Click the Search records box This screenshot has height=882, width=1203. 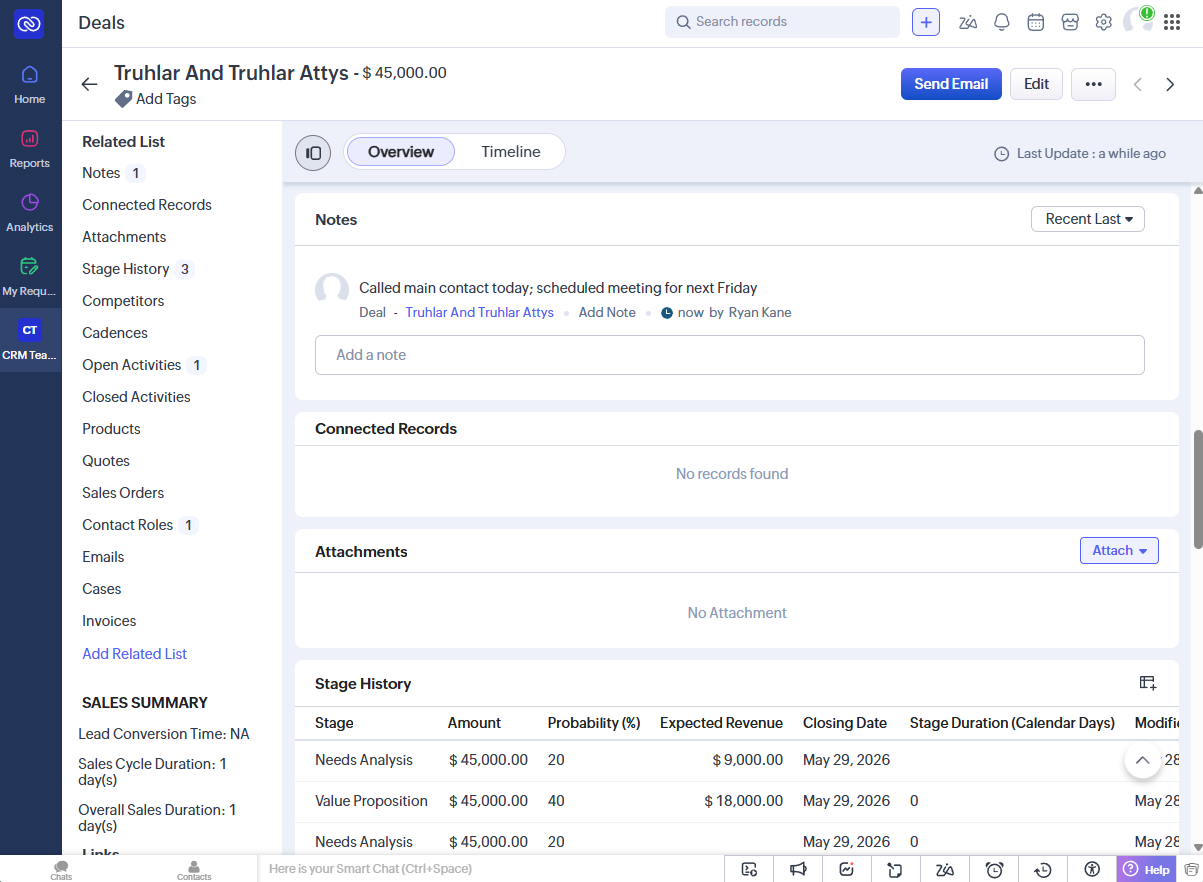point(782,22)
